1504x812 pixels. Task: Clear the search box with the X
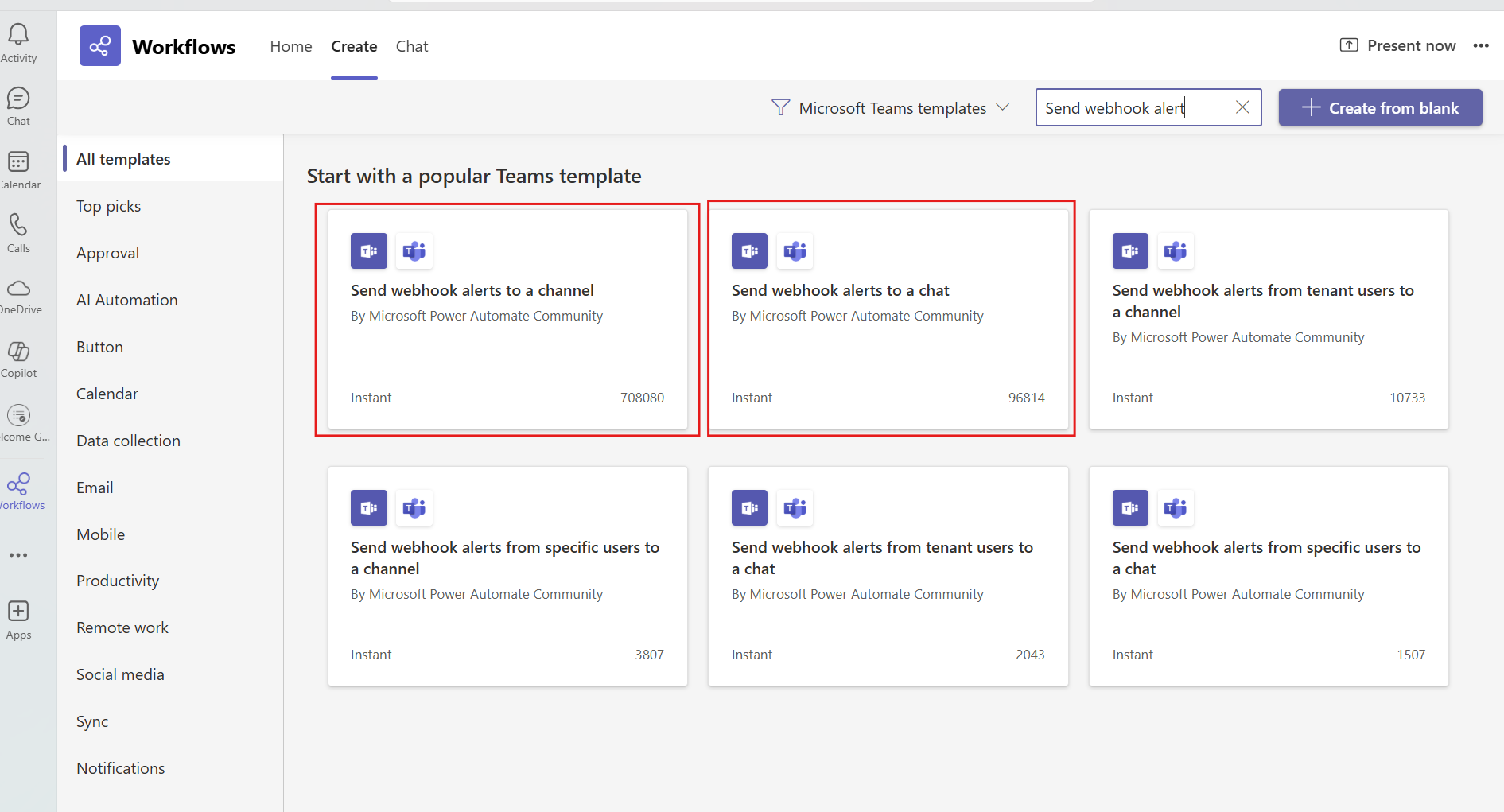tap(1242, 107)
